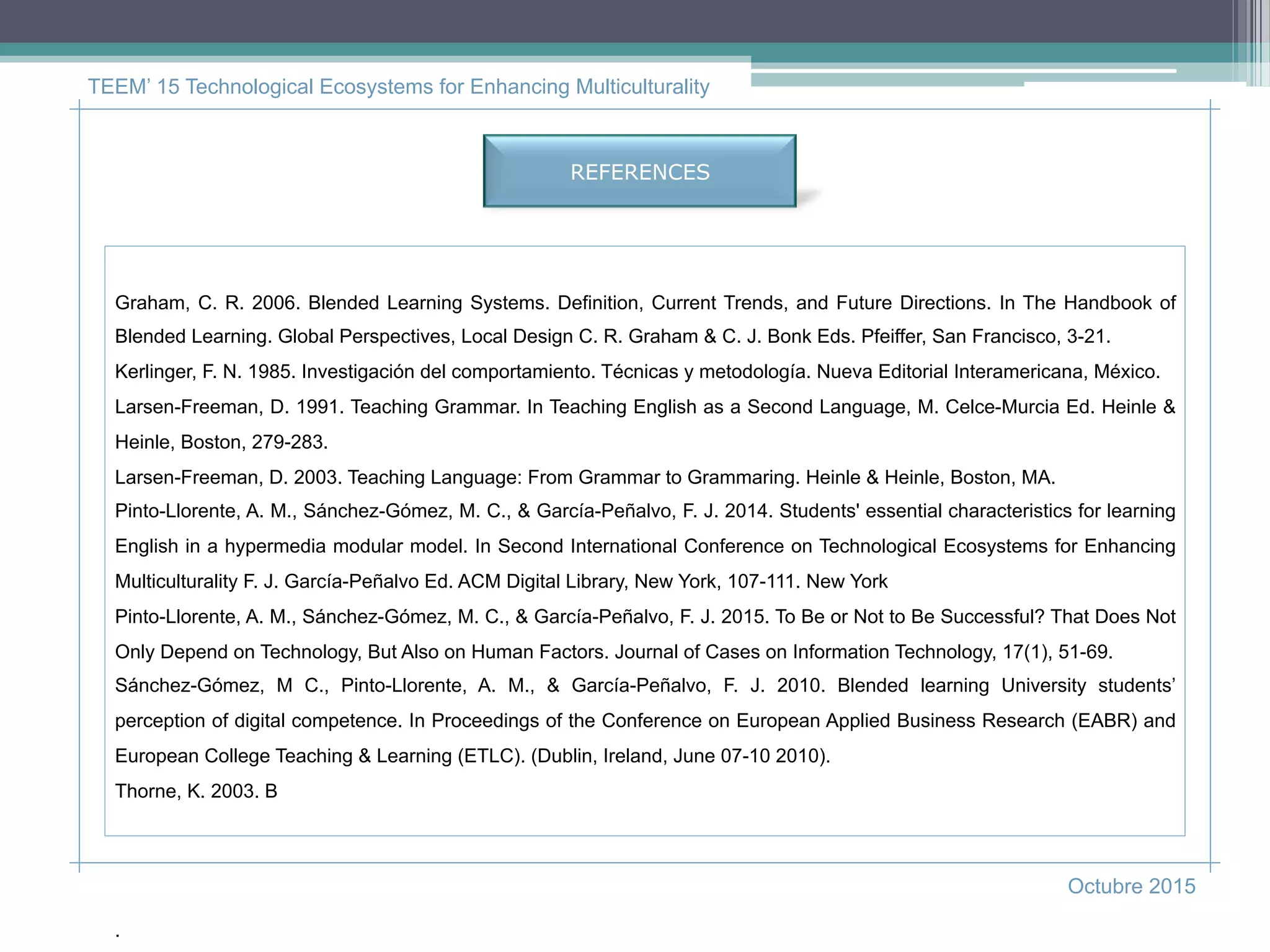
Task: Select the Larsen-Freeman, D. 1991 Teaching Grammar reference
Action: [x=645, y=424]
